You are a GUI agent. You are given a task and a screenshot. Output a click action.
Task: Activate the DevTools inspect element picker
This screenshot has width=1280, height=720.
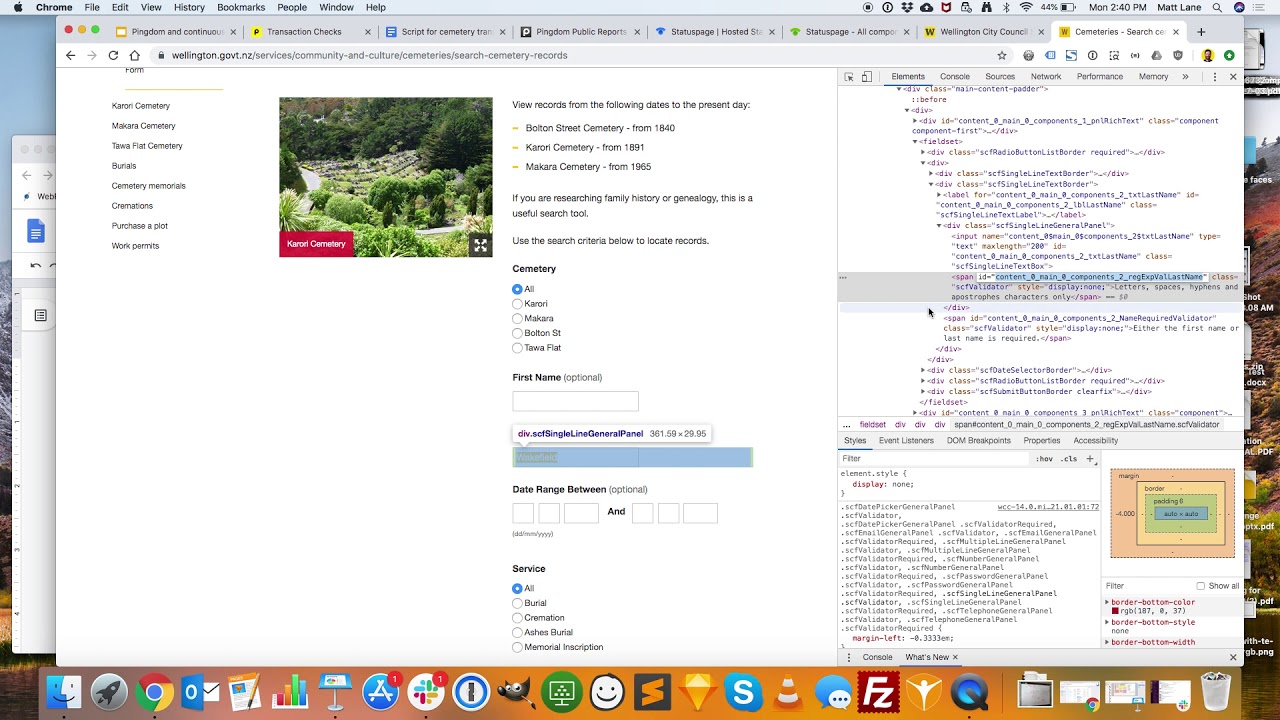coord(849,77)
